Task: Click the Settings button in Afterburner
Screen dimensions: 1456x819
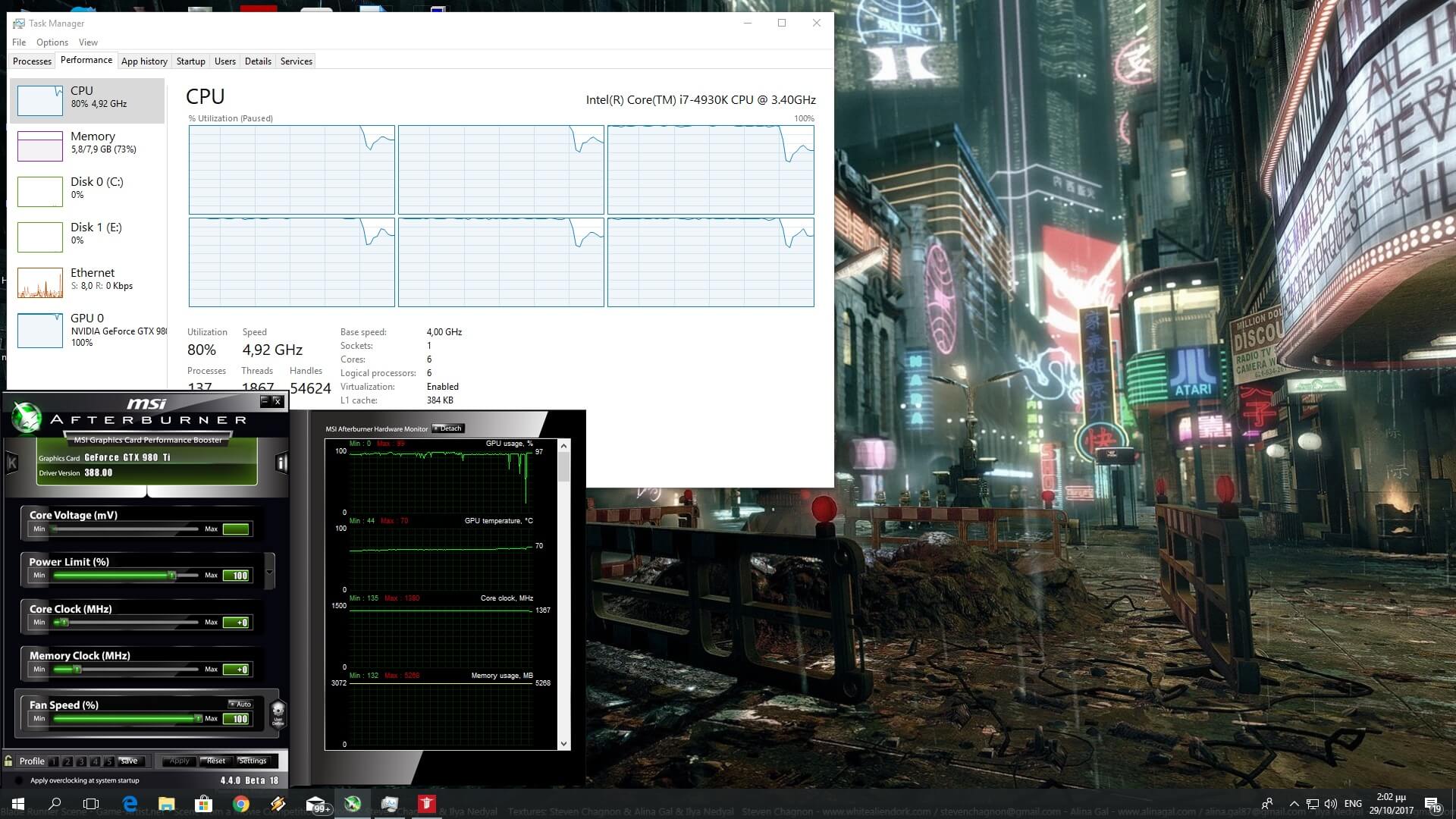Action: coord(253,761)
